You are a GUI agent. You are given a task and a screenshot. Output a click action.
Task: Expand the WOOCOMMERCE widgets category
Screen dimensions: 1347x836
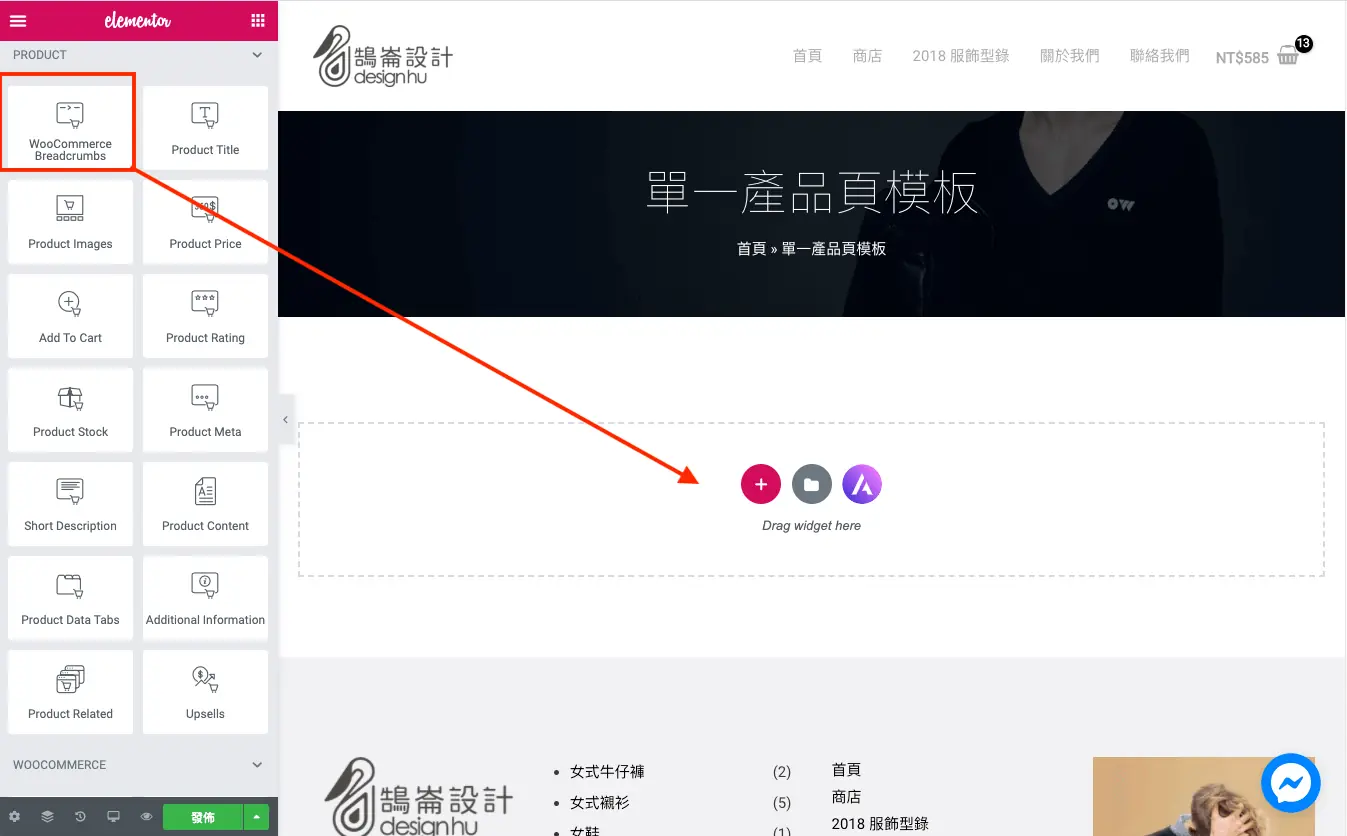(x=138, y=765)
